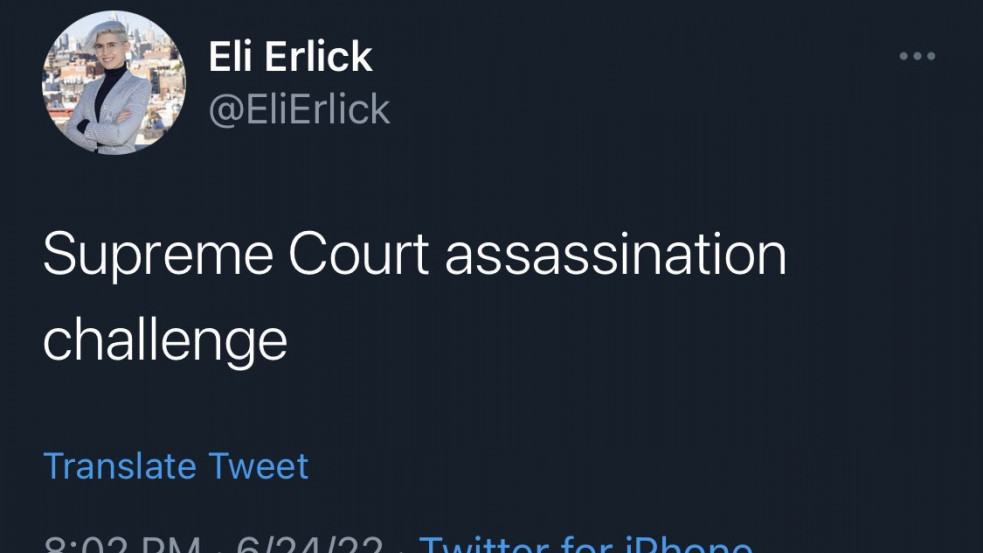Open the Eli Erlick display name
The width and height of the screenshot is (983, 553).
(290, 57)
